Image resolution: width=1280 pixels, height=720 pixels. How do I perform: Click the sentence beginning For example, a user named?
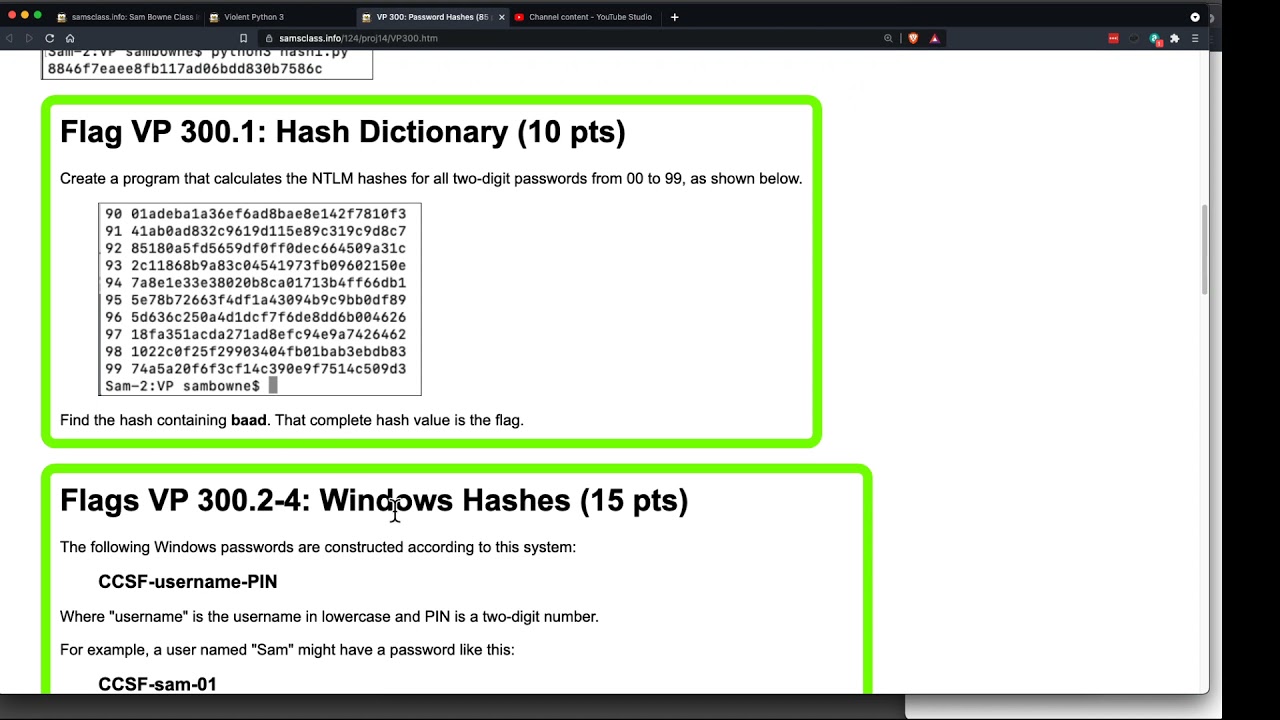pos(287,650)
